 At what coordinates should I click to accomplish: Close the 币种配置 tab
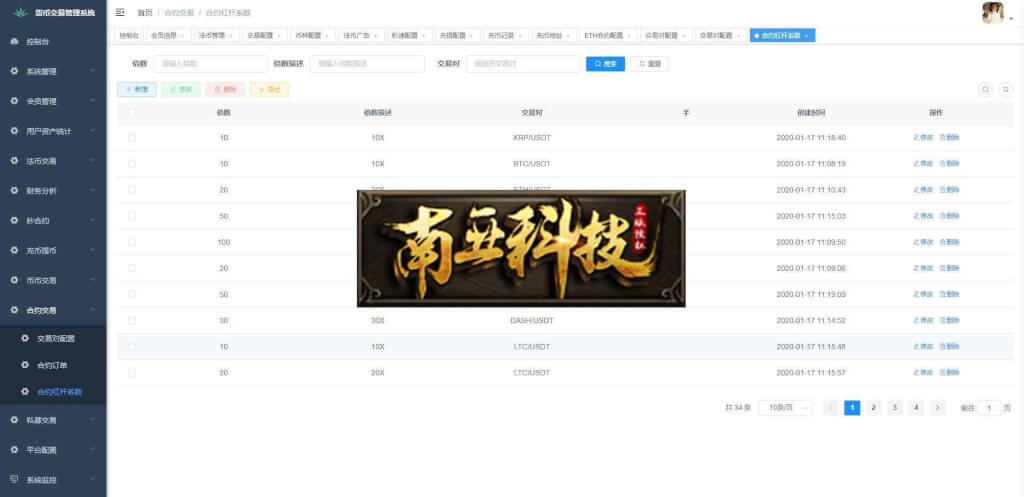click(327, 35)
